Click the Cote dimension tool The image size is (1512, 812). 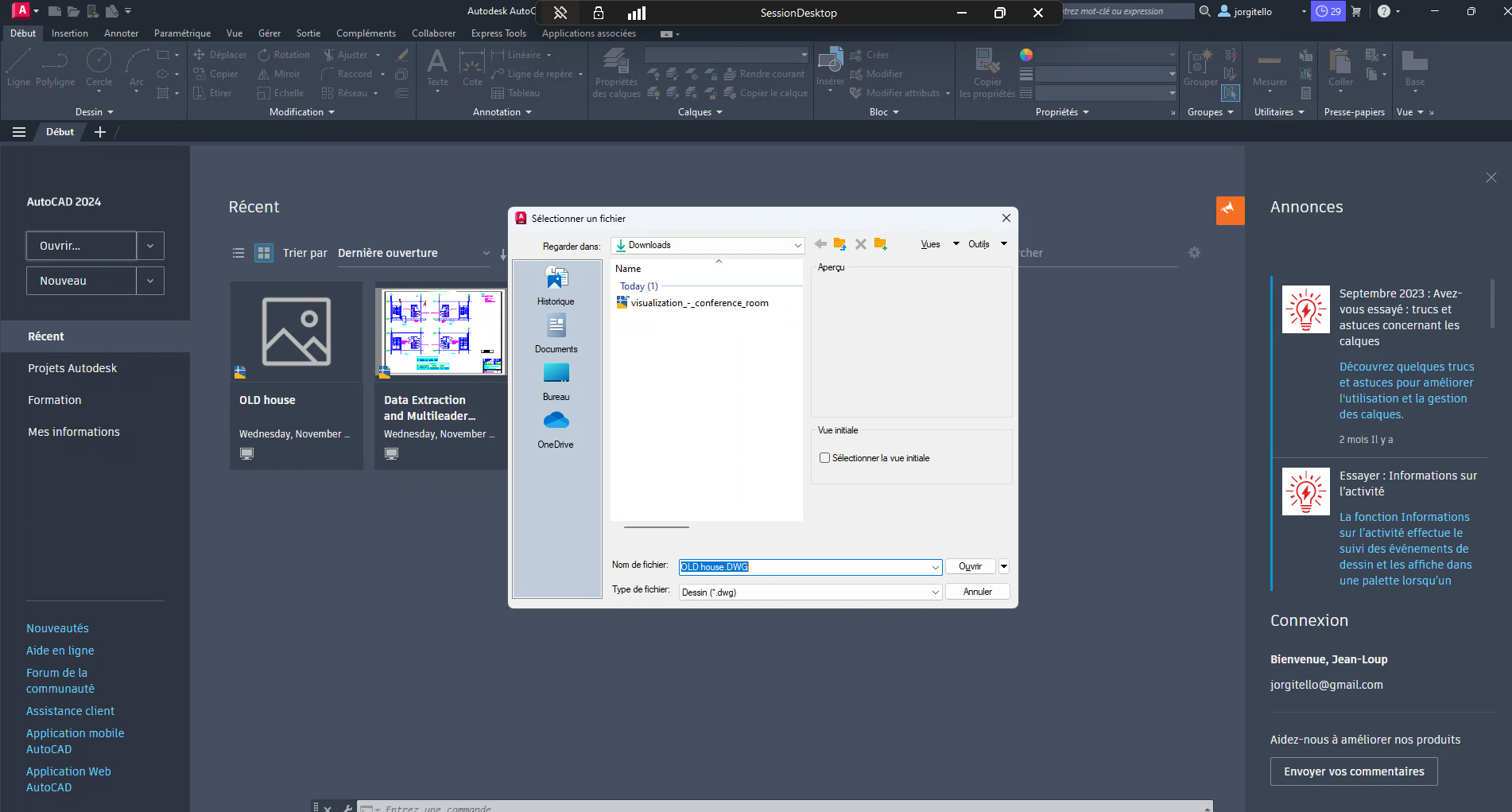pos(472,68)
